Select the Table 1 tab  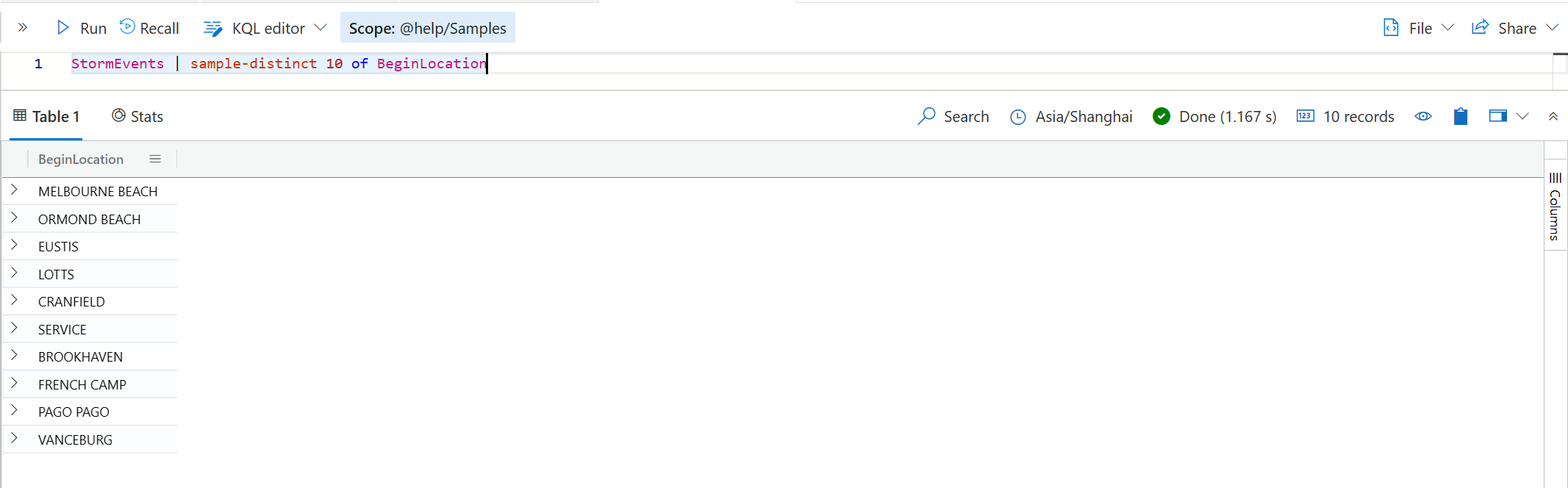point(46,116)
